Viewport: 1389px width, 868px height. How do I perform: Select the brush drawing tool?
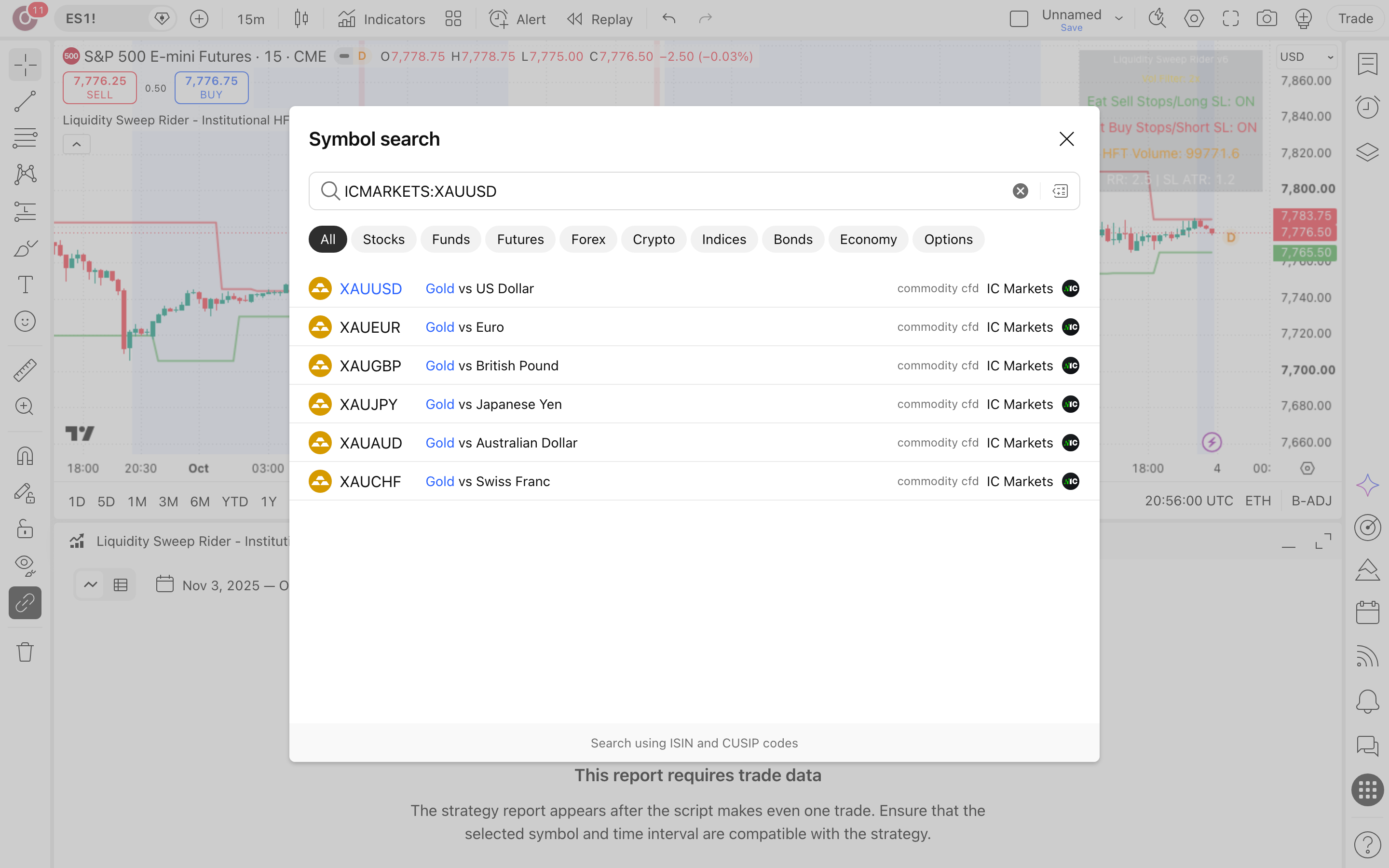click(25, 248)
